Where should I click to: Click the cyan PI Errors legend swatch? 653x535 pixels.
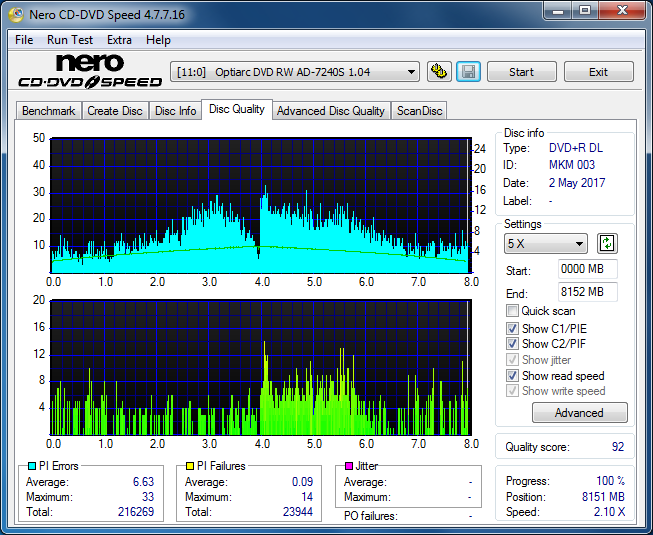pos(32,466)
